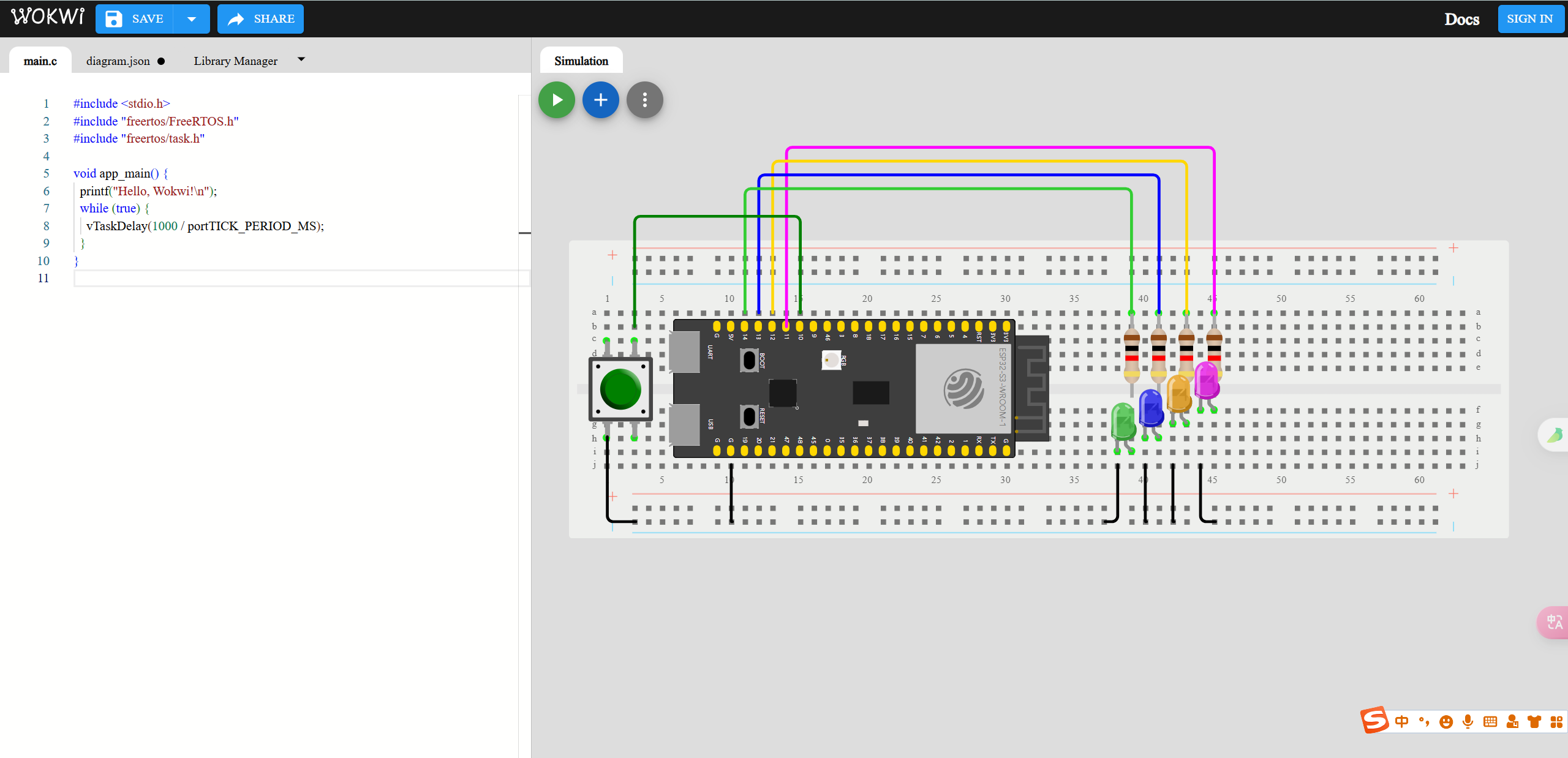Click the BOOT button on ESP32 board

749,360
